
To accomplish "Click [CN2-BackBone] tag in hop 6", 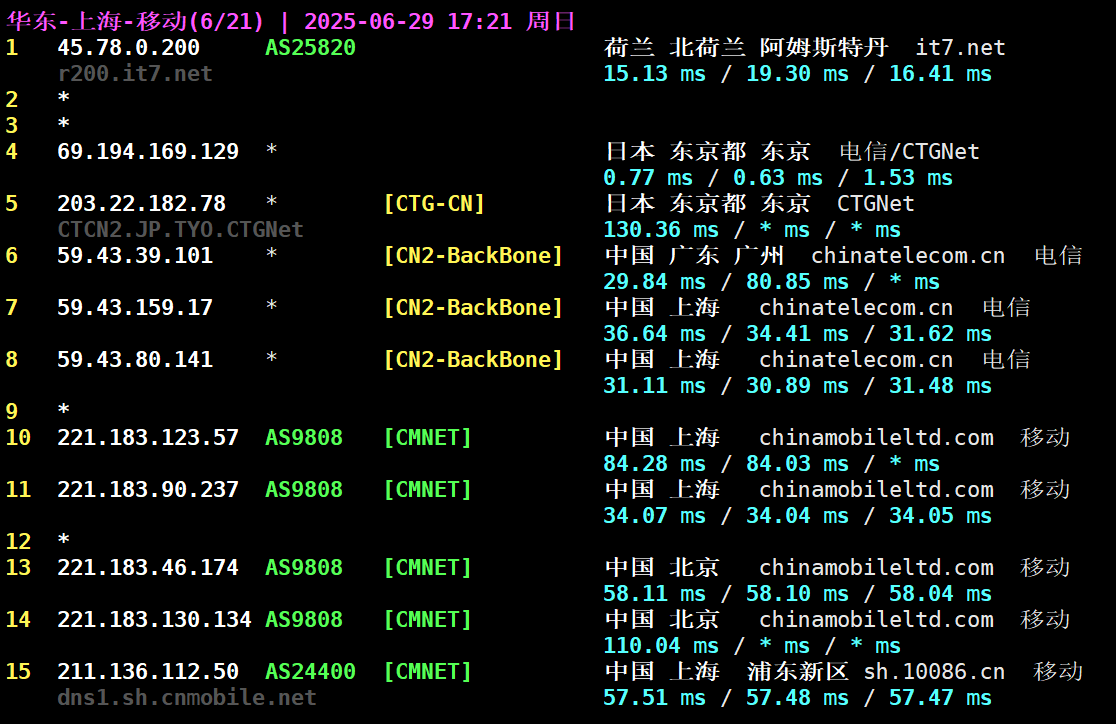I will click(x=473, y=256).
